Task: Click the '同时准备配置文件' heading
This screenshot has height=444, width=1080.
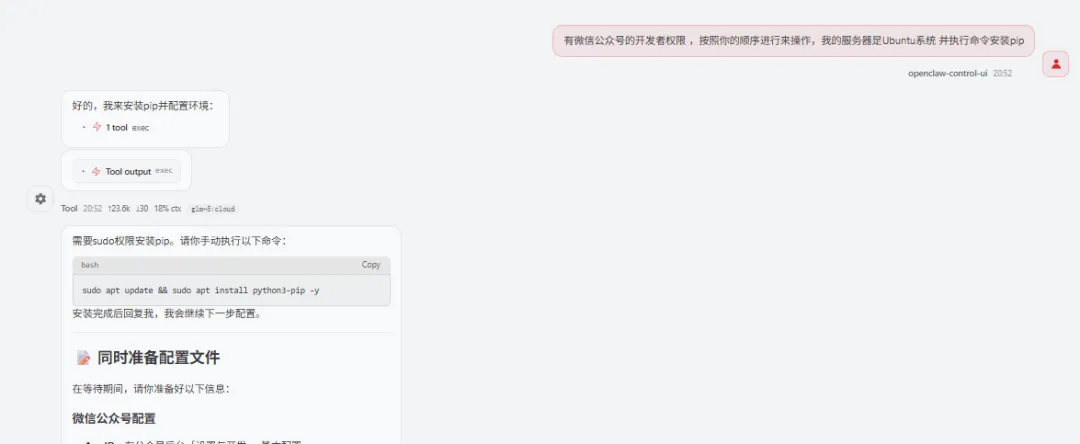Action: [x=158, y=358]
